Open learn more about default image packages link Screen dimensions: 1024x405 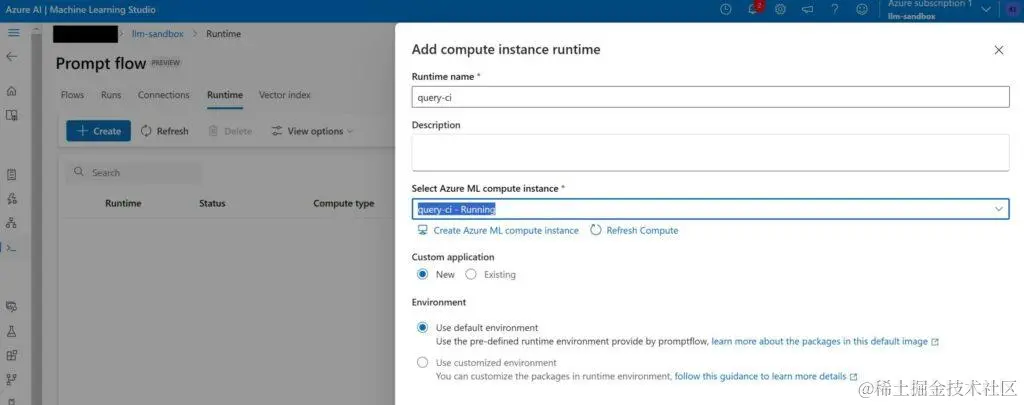[825, 342]
